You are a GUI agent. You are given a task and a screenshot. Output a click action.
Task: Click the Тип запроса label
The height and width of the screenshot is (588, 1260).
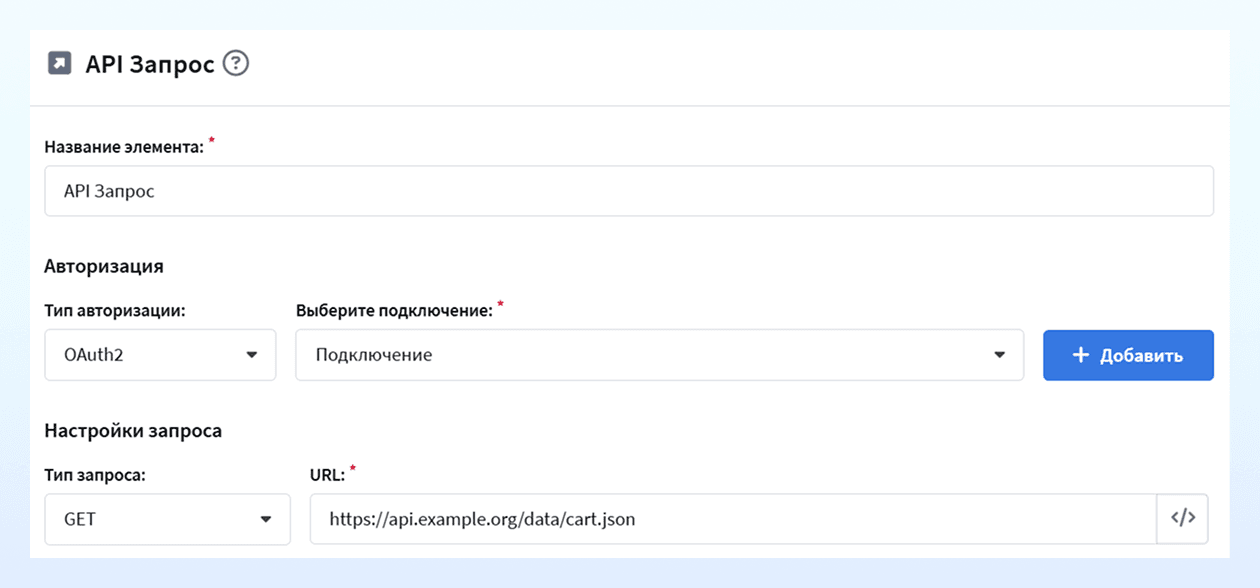95,475
